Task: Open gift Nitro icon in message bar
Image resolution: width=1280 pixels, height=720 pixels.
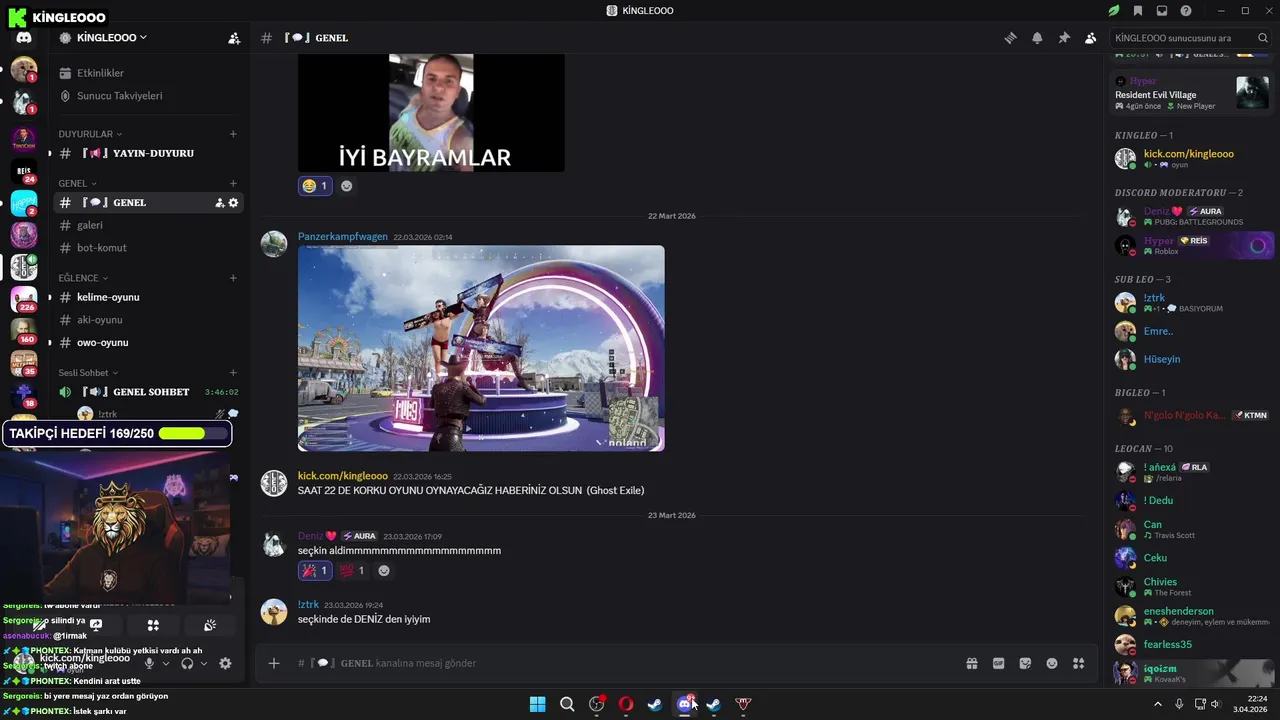Action: click(971, 663)
